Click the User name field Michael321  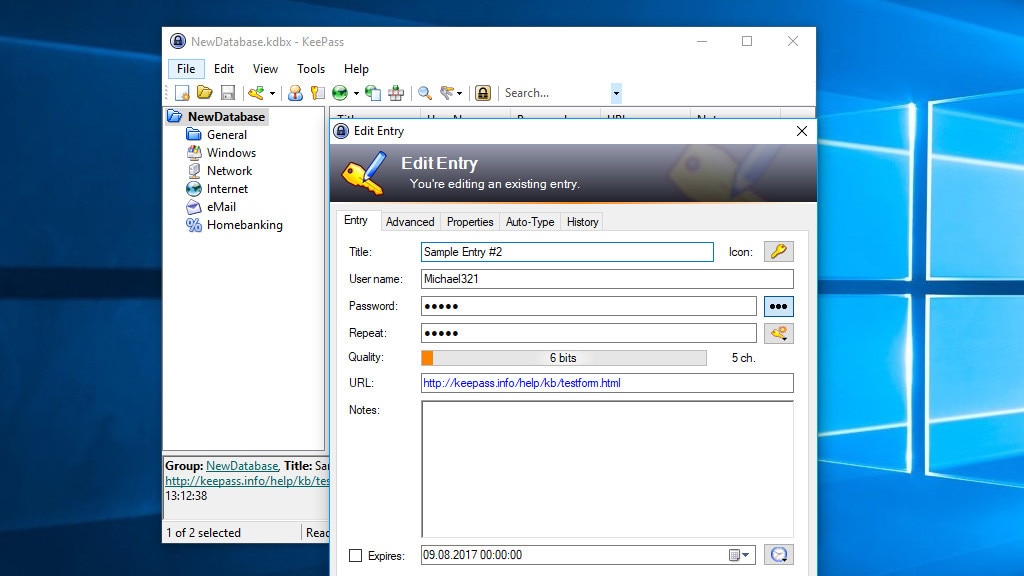[x=607, y=279]
